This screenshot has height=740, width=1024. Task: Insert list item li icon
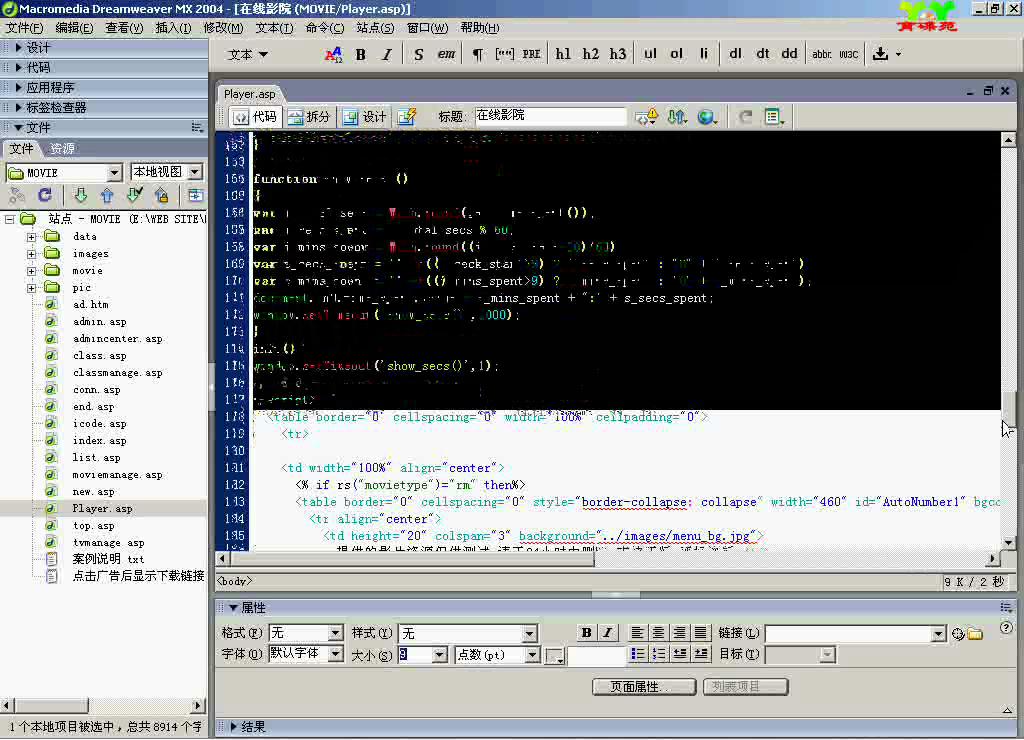pos(703,54)
